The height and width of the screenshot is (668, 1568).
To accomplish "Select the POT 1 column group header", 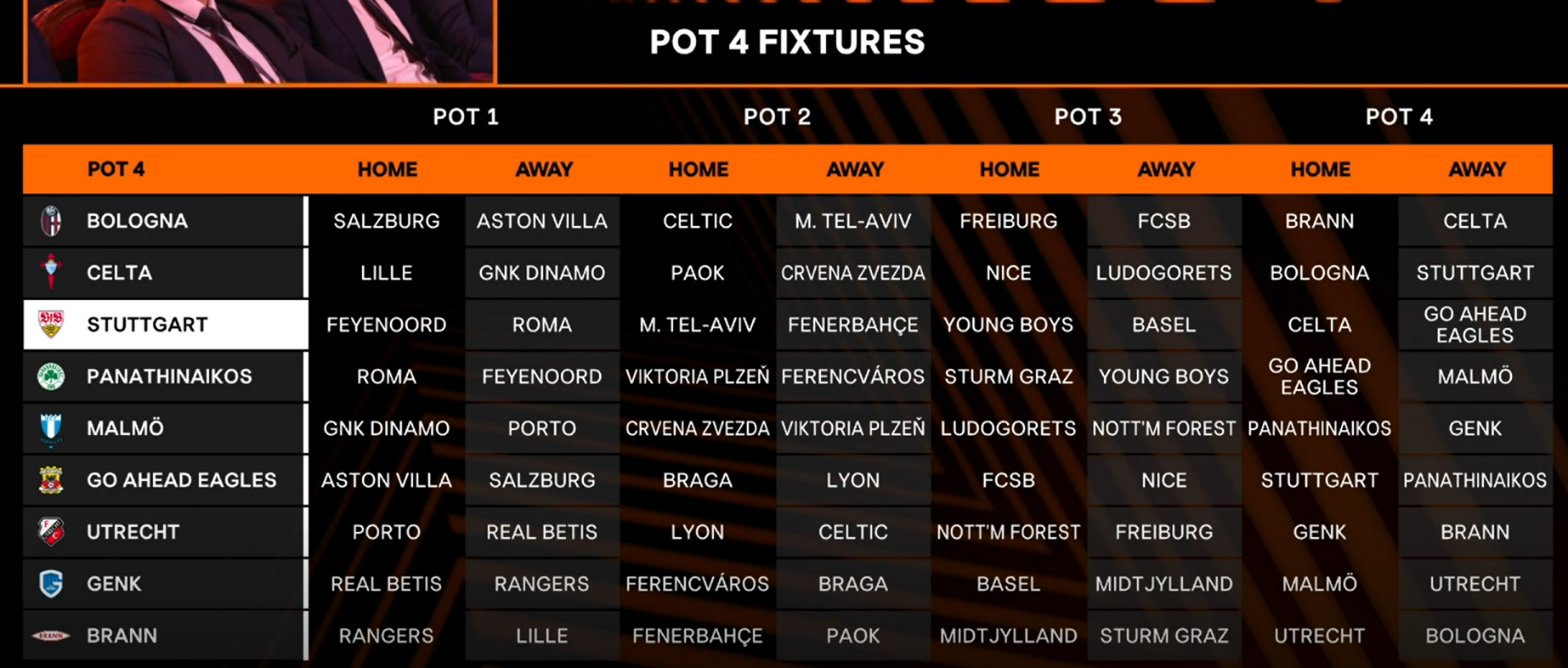I will 466,116.
